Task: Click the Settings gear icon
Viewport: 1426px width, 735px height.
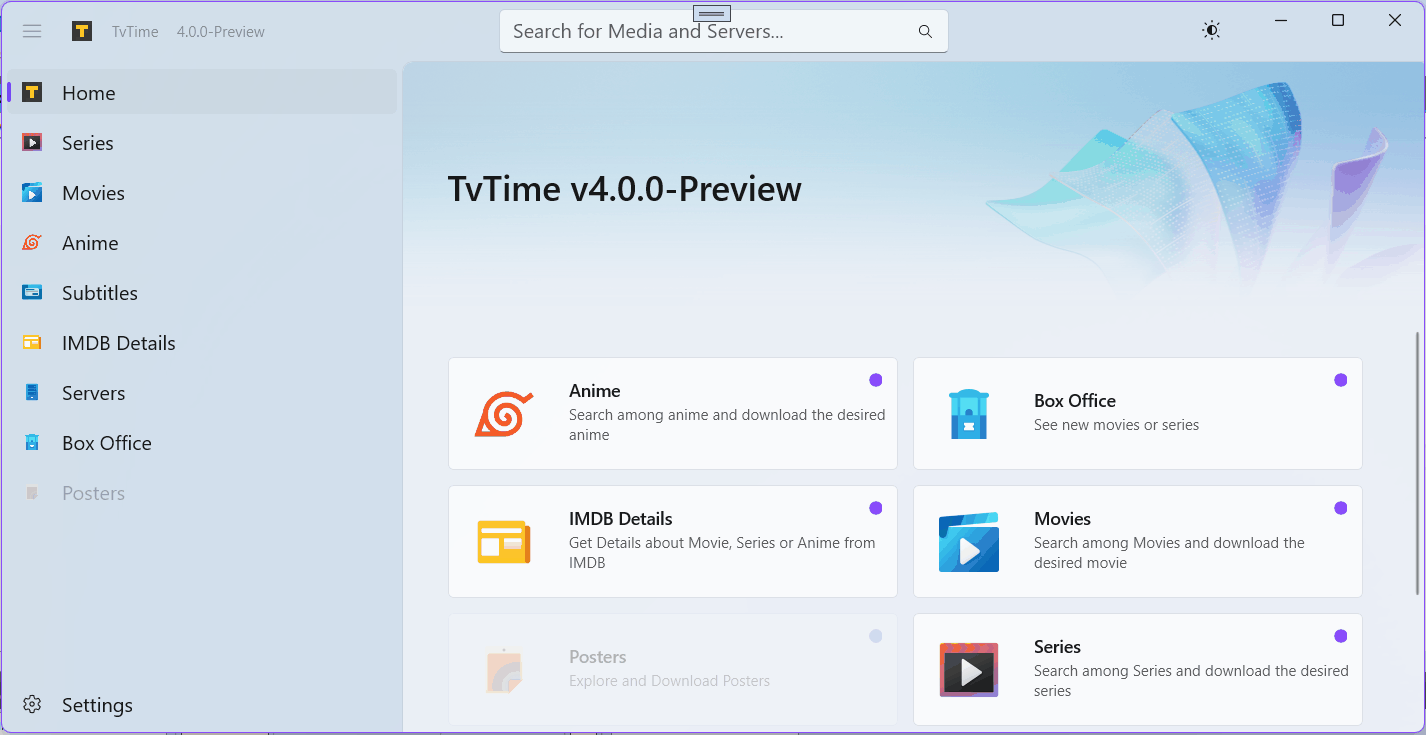Action: tap(32, 704)
